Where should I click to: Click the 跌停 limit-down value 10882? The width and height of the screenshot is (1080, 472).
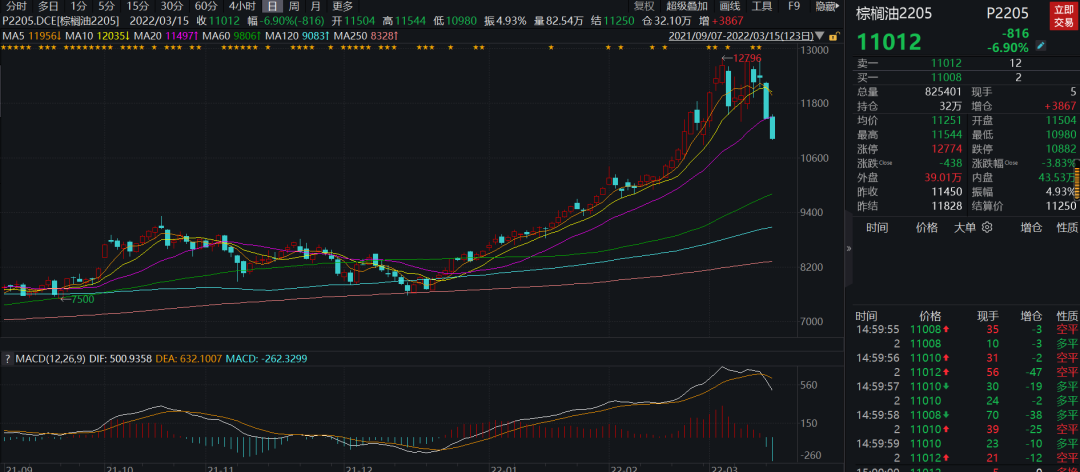click(x=1059, y=149)
